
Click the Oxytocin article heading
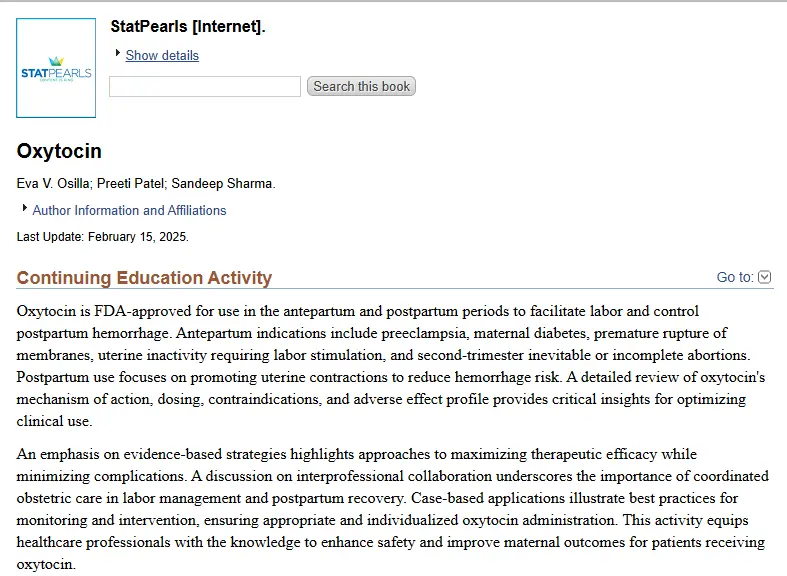tap(59, 151)
